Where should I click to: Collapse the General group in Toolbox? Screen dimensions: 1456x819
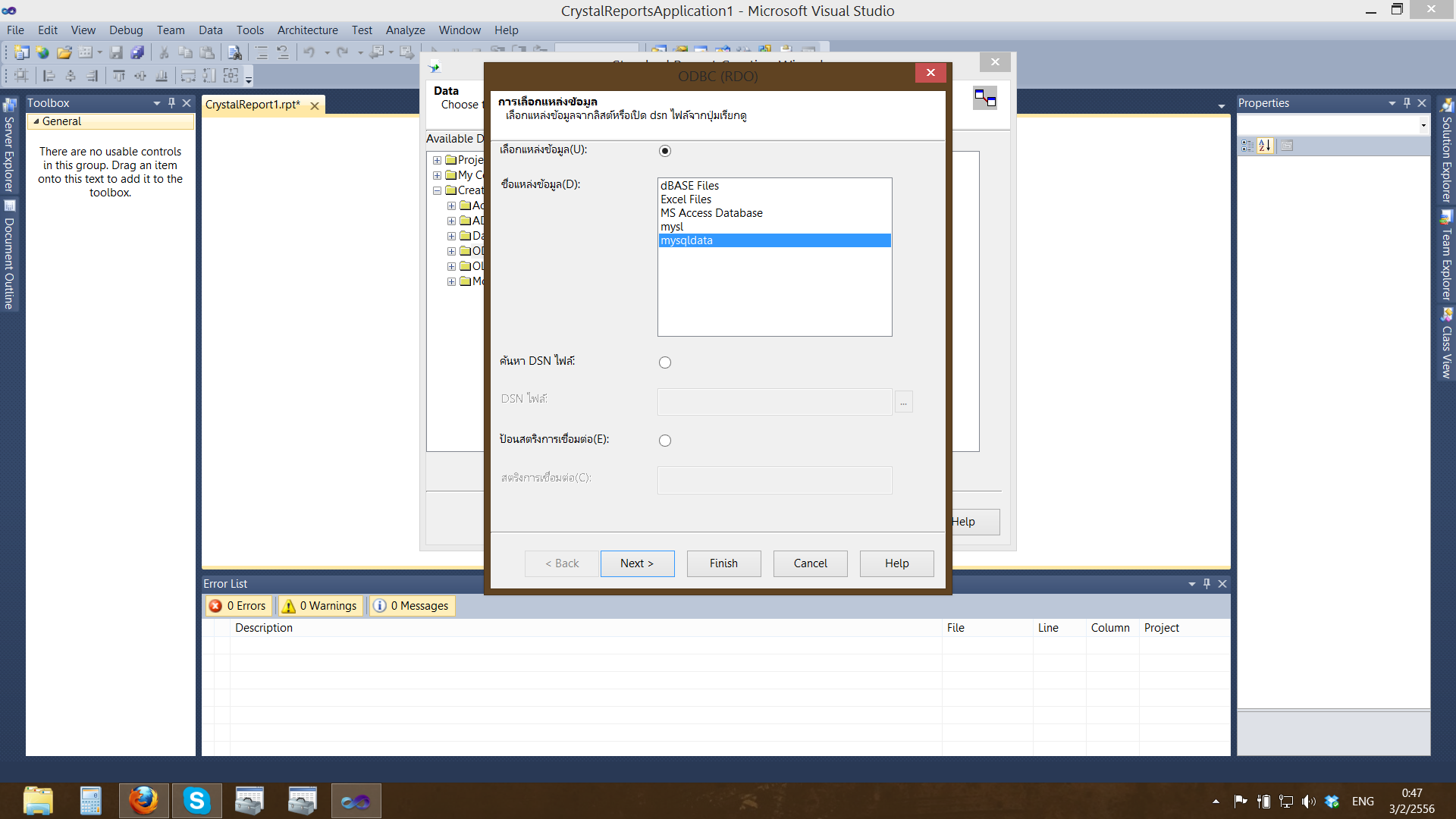pyautogui.click(x=36, y=121)
